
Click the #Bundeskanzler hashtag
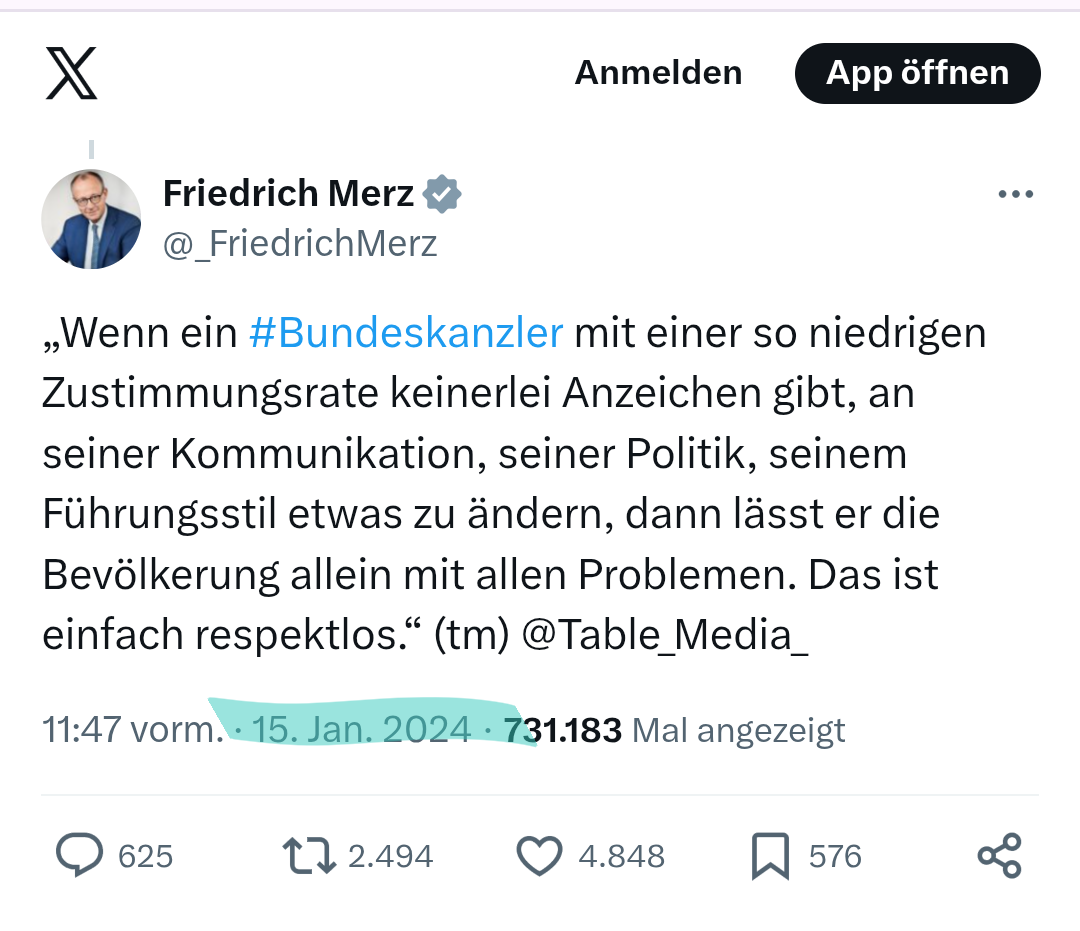pyautogui.click(x=406, y=333)
